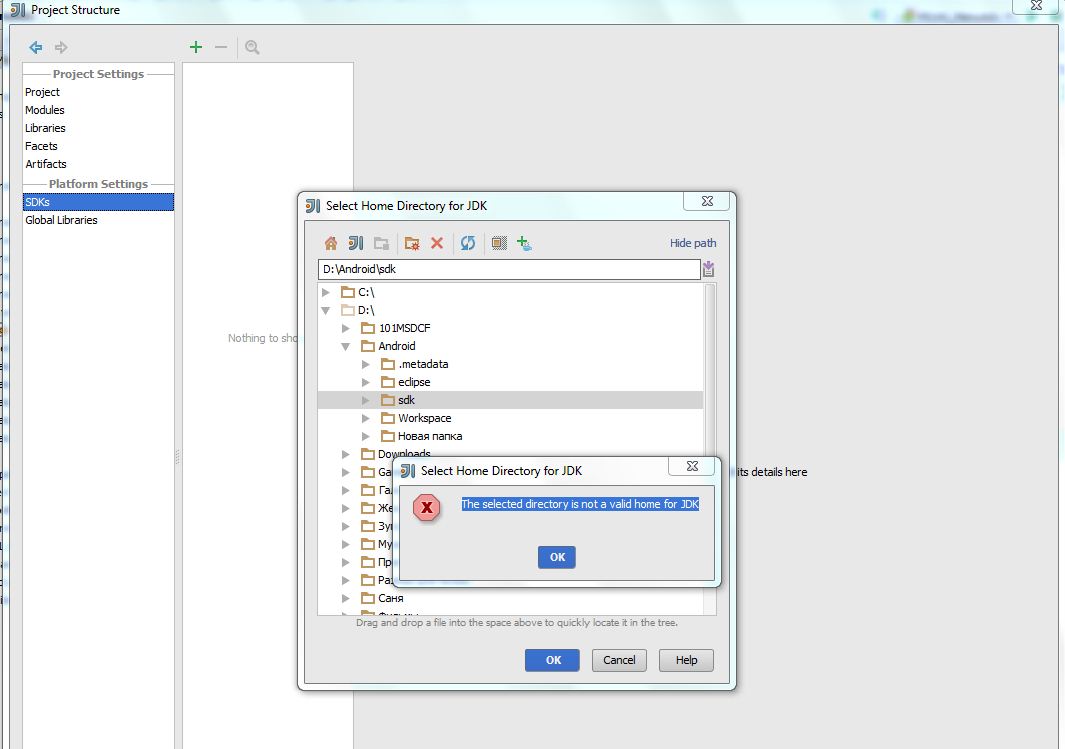Click the project directory icon in chooser toolbar
Viewport: 1065px width, 749px height.
pyautogui.click(x=356, y=243)
